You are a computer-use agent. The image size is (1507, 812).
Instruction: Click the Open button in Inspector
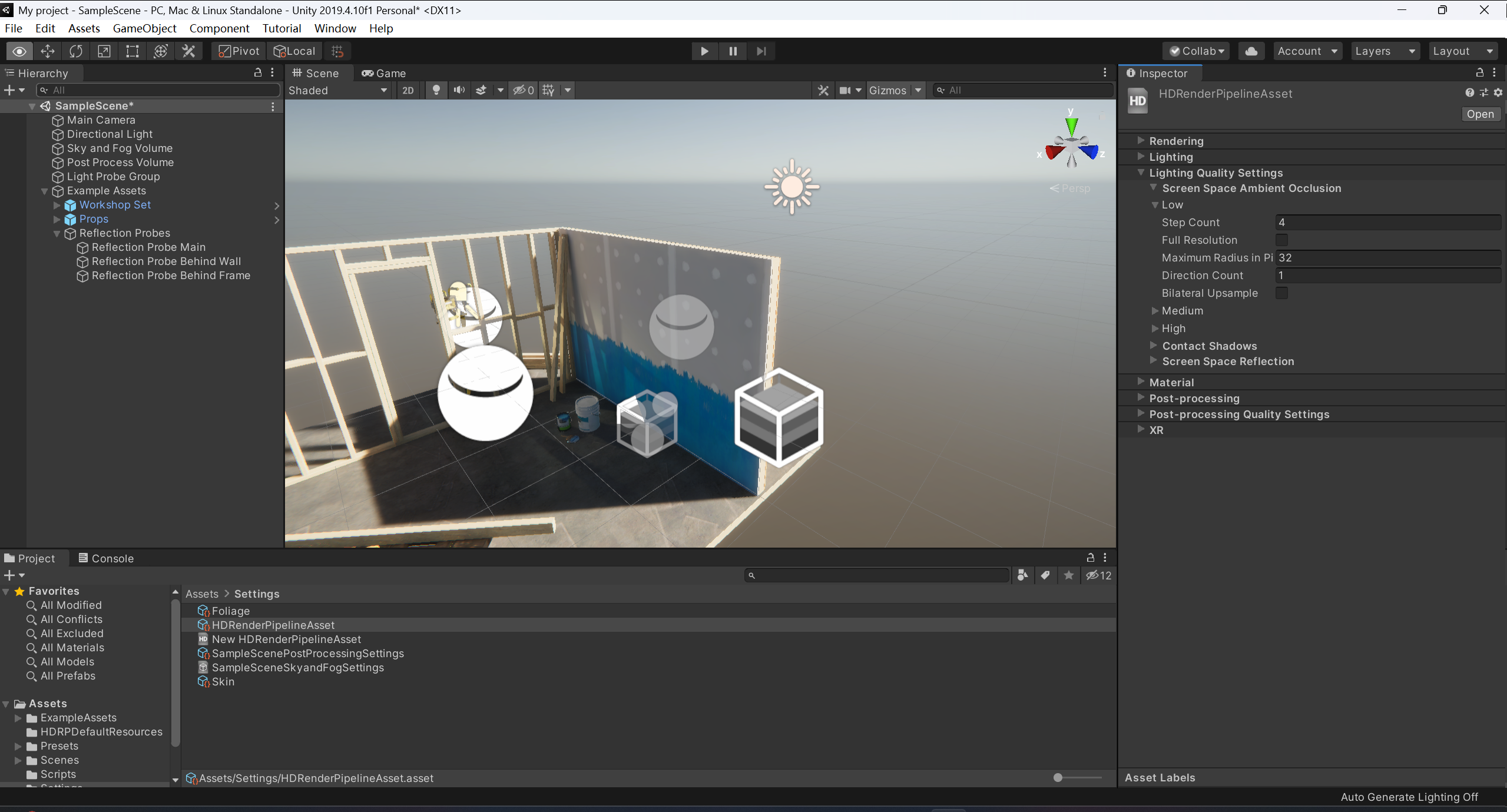click(1479, 114)
